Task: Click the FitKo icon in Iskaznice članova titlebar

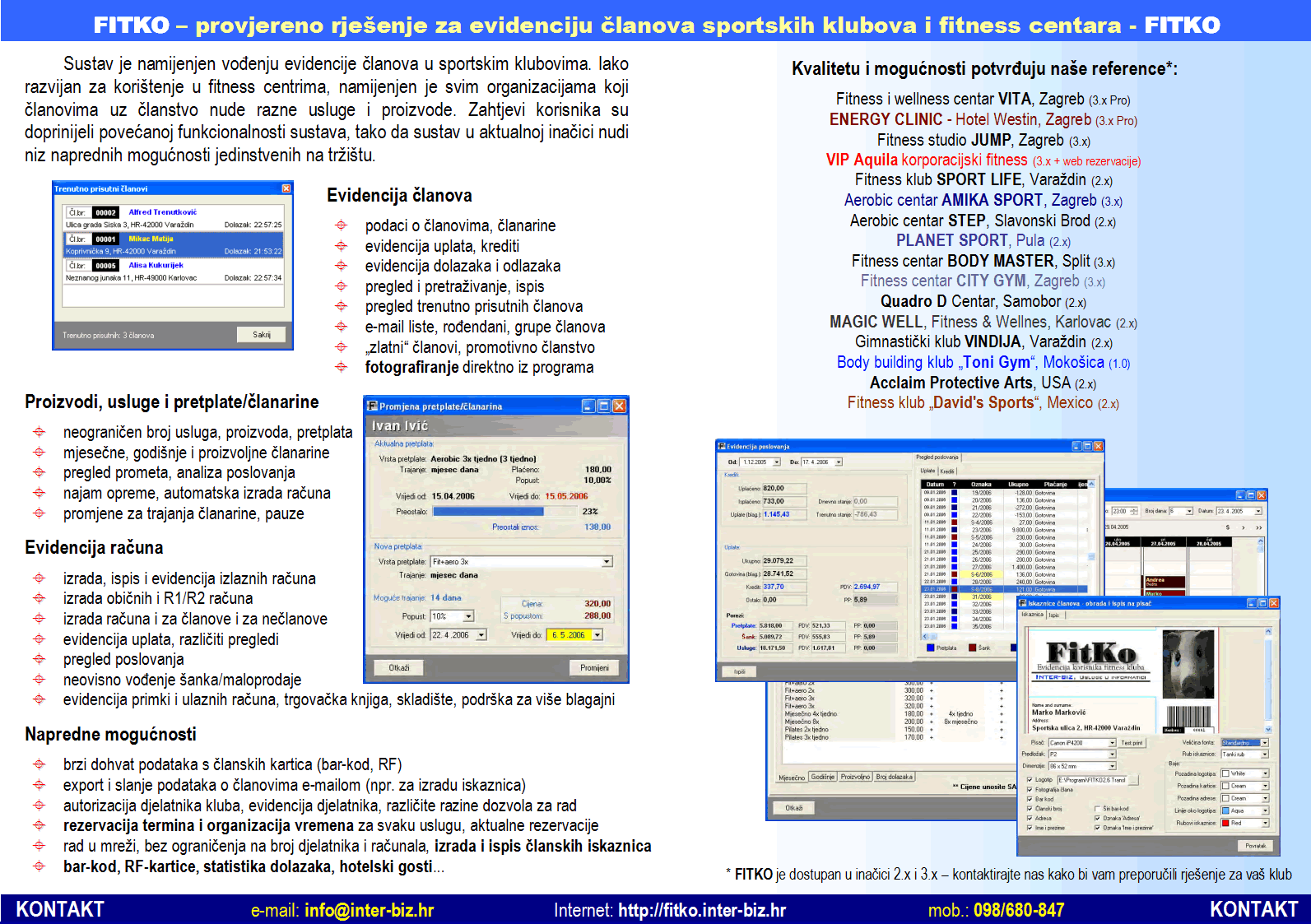Action: click(x=1023, y=603)
